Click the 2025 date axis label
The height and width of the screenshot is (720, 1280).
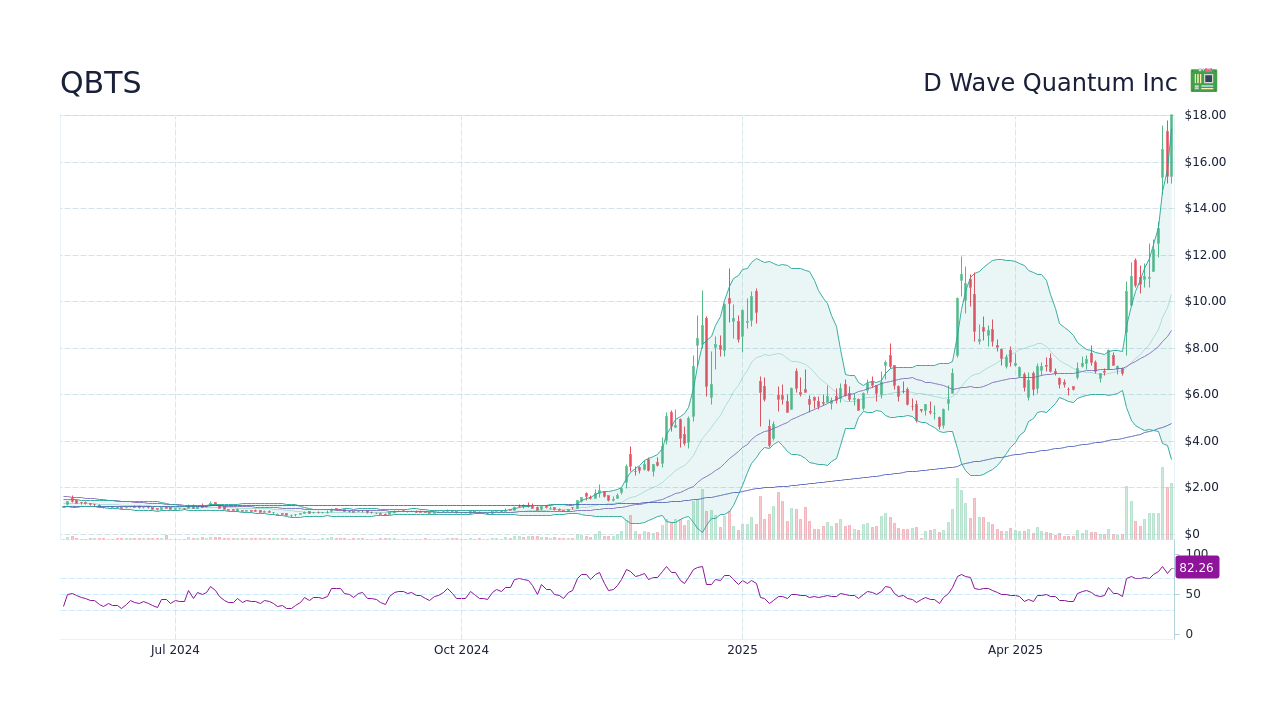(x=742, y=650)
